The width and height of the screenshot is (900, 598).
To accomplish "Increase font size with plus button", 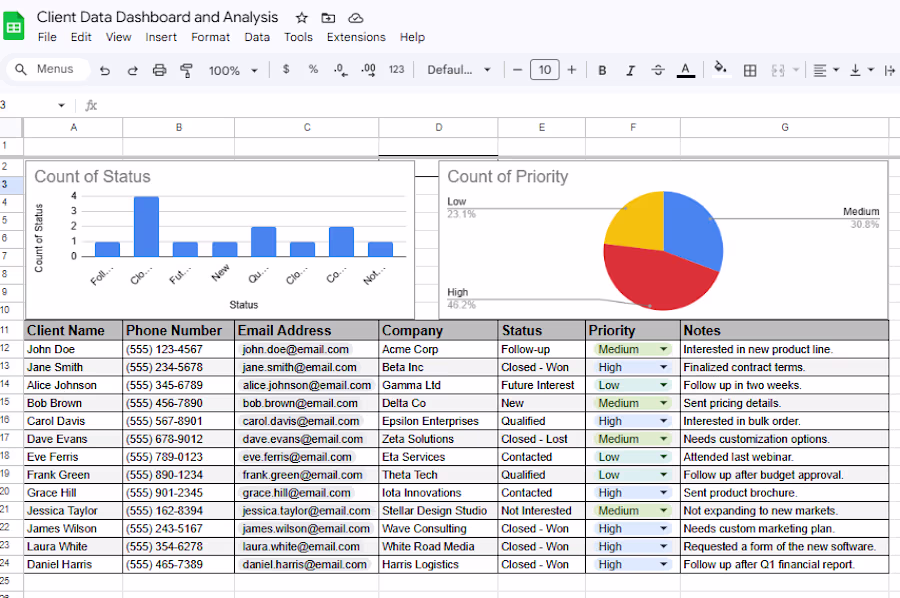I will pos(572,70).
